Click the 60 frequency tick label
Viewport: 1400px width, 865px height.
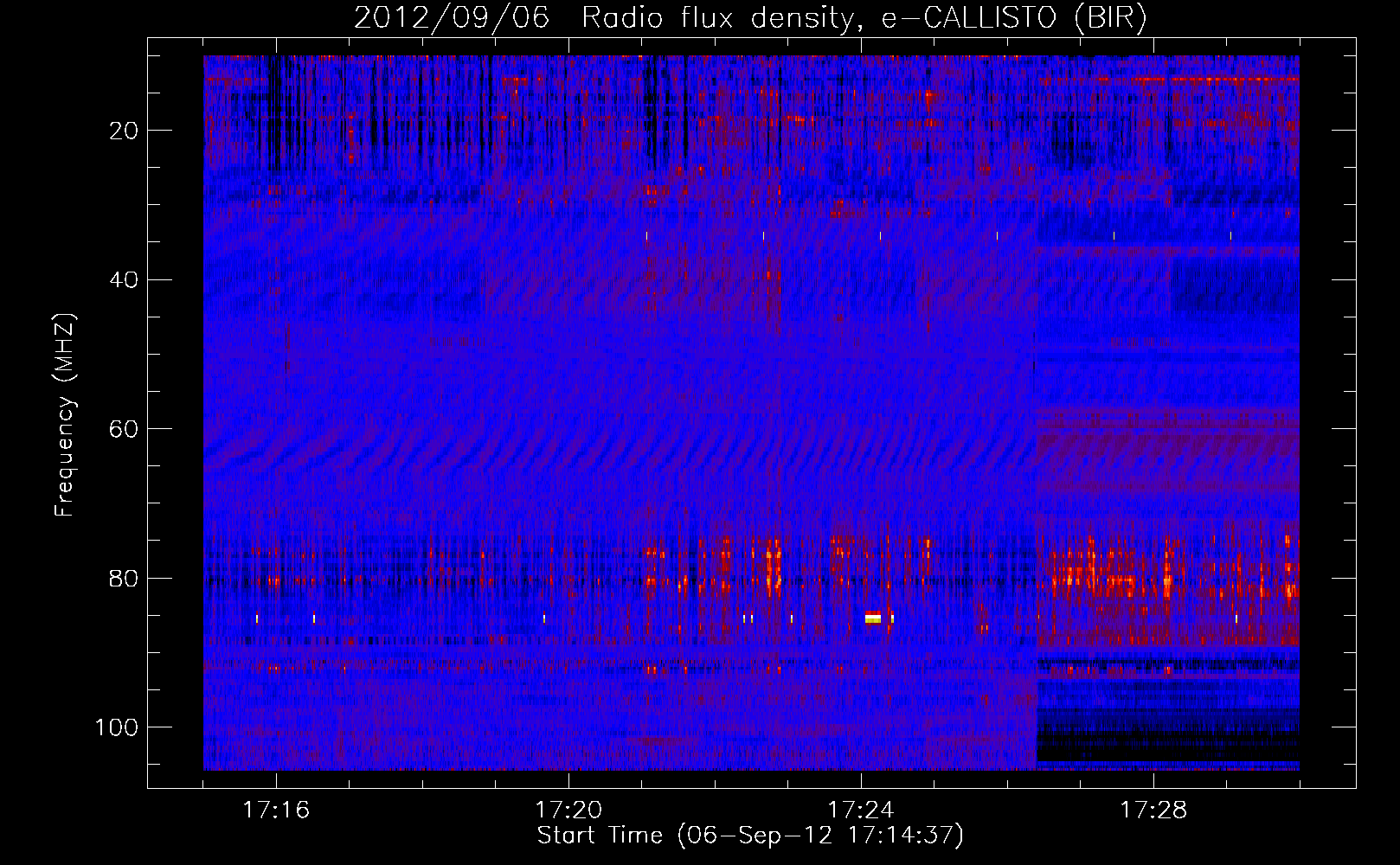pyautogui.click(x=125, y=429)
